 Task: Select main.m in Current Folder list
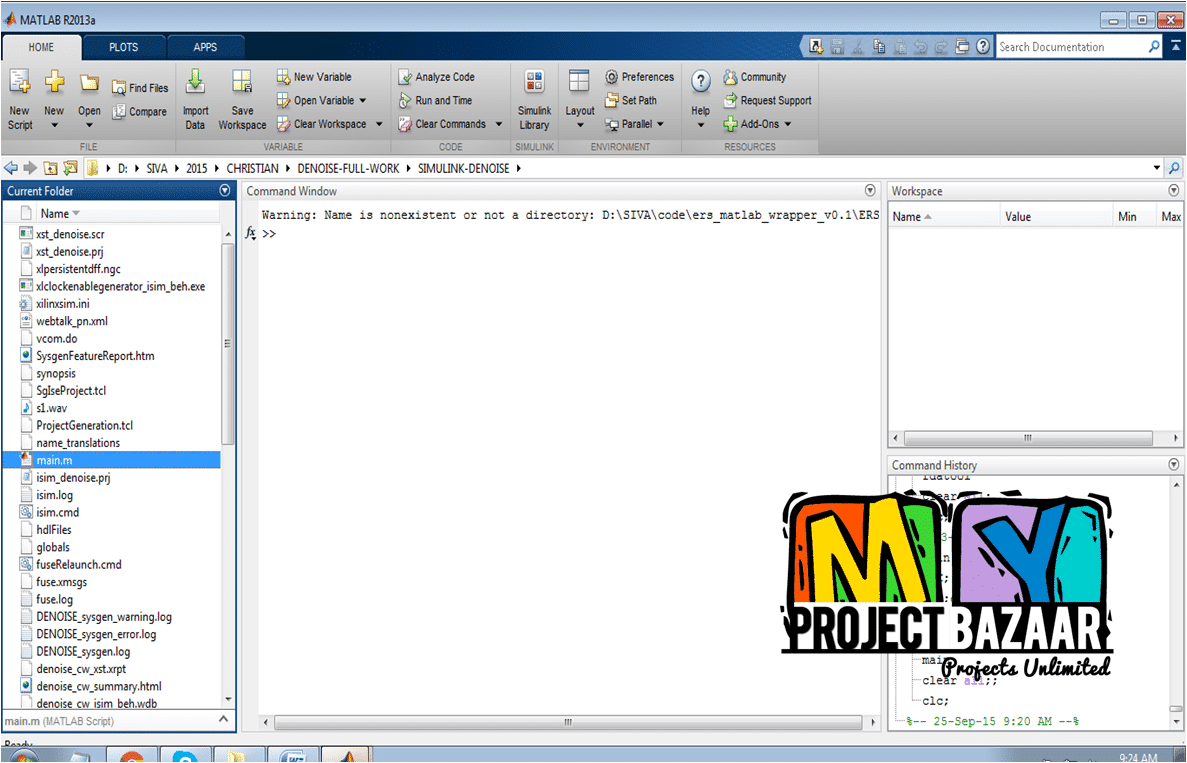pos(54,460)
